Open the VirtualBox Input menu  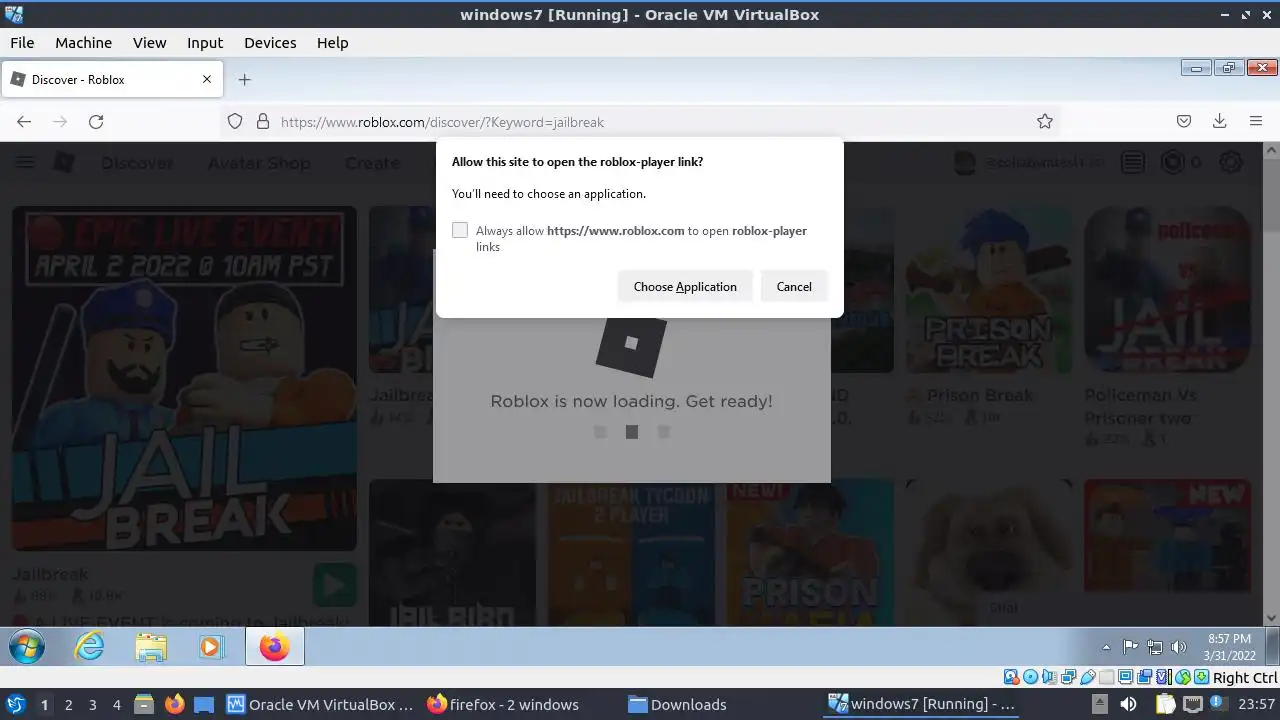pos(205,43)
